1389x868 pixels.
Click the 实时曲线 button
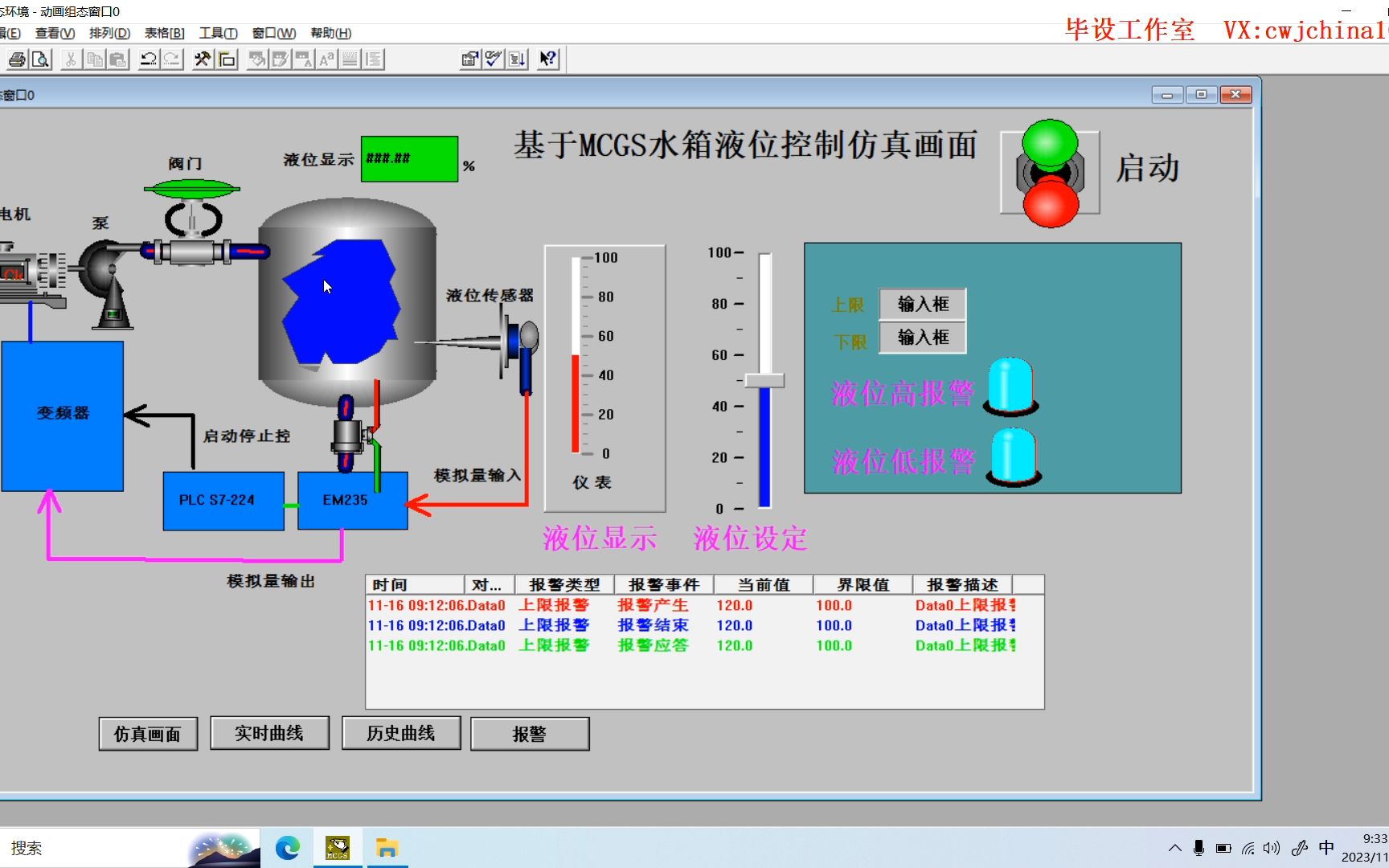(x=269, y=733)
